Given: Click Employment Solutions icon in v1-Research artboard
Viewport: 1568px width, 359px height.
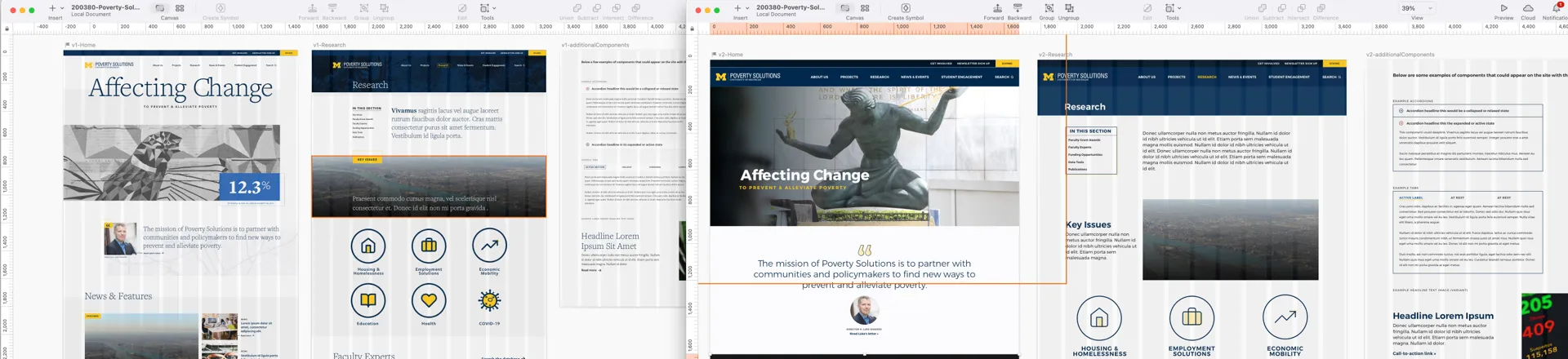Looking at the screenshot, I should 428,246.
